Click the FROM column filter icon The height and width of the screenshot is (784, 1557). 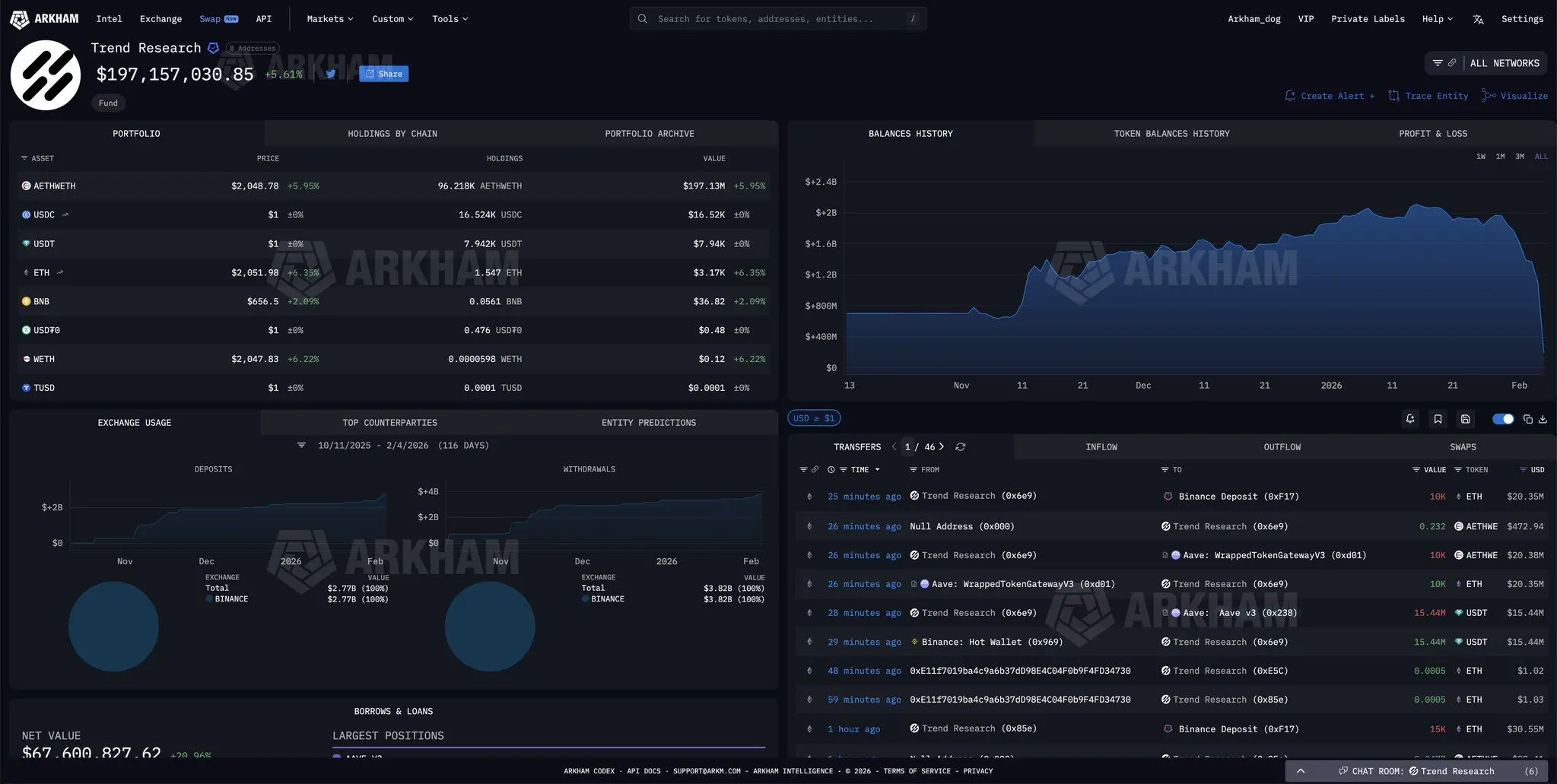pyautogui.click(x=913, y=470)
